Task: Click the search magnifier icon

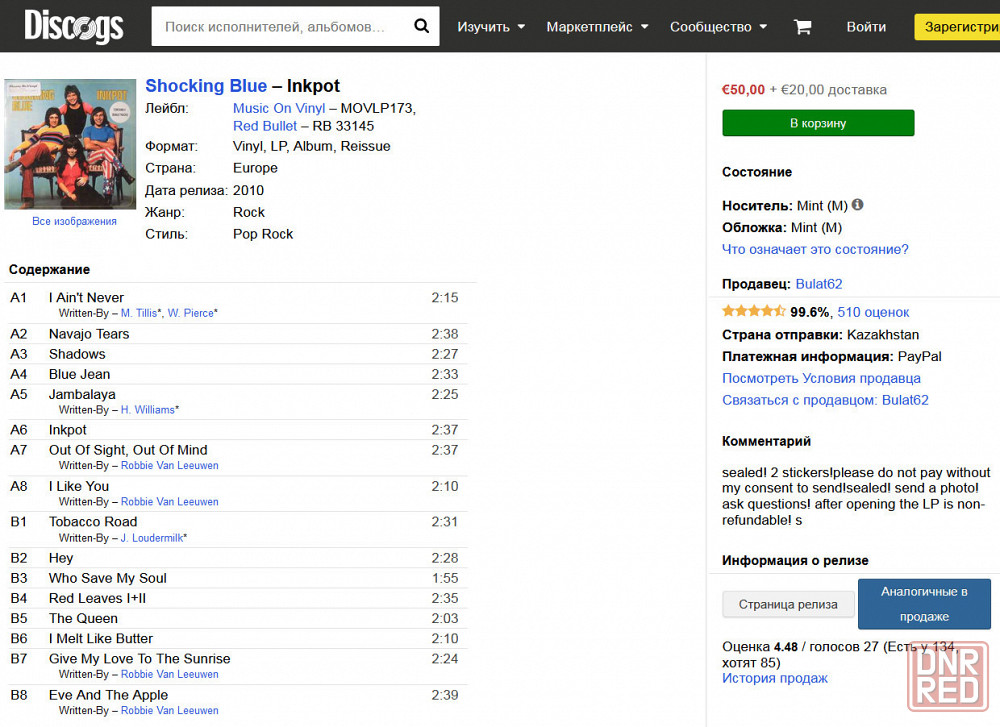Action: pos(422,26)
